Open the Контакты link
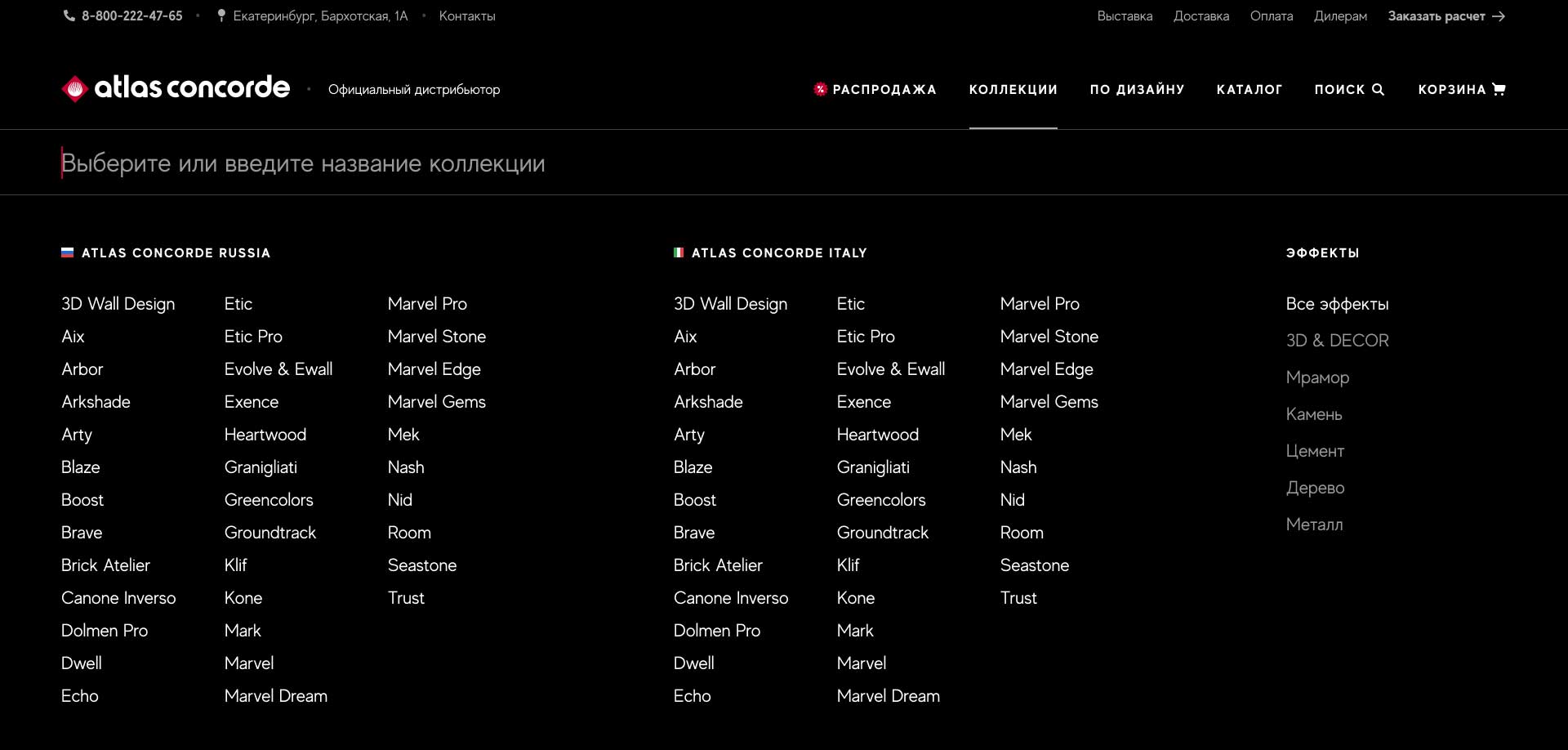This screenshot has height=750, width=1568. (467, 16)
